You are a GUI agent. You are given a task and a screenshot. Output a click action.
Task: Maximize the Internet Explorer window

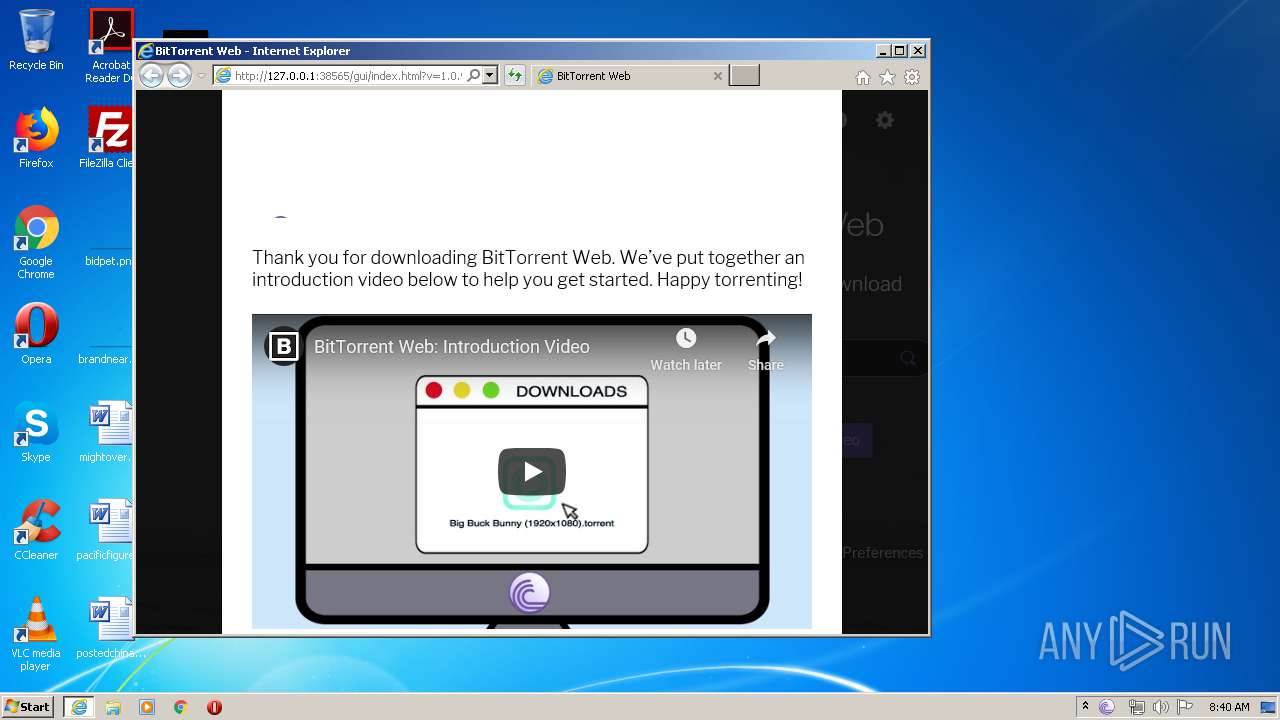899,51
